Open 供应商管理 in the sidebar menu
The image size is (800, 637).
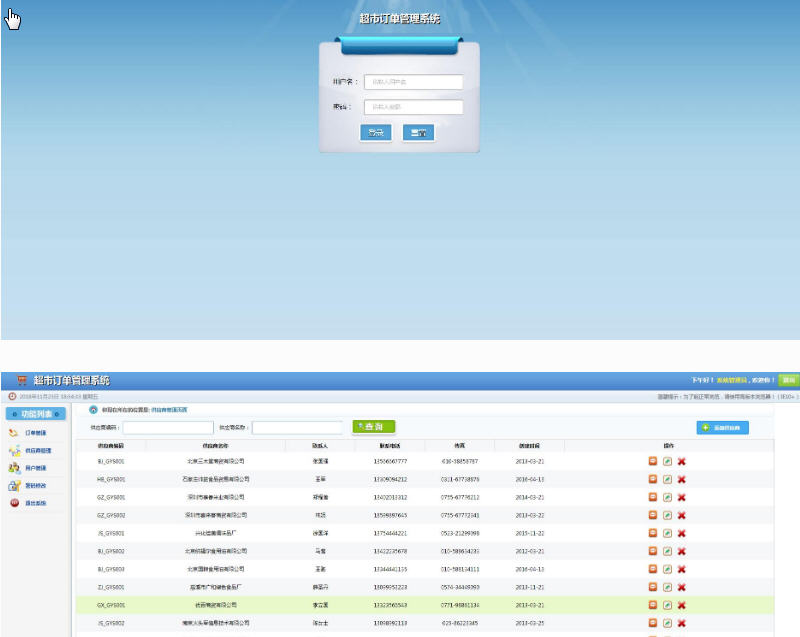pyautogui.click(x=37, y=450)
